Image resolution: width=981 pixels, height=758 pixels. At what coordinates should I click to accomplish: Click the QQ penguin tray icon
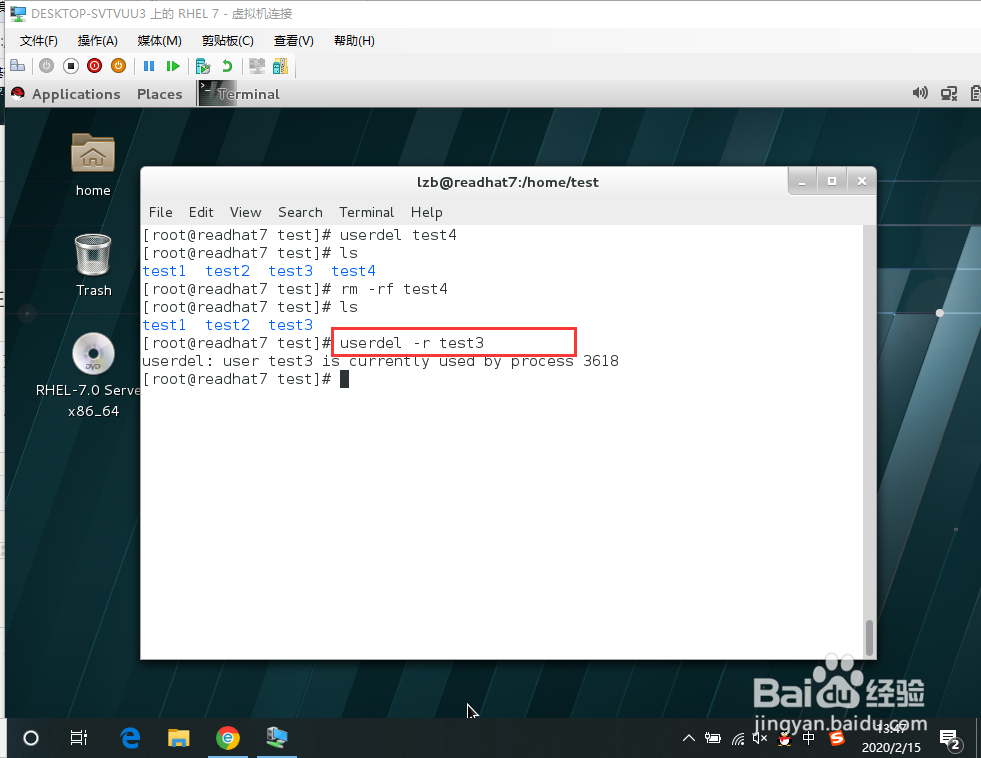point(785,739)
